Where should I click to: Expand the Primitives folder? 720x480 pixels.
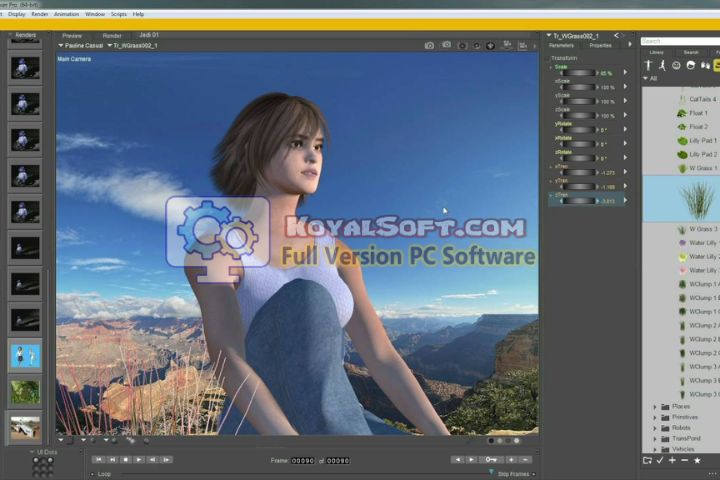coord(655,418)
